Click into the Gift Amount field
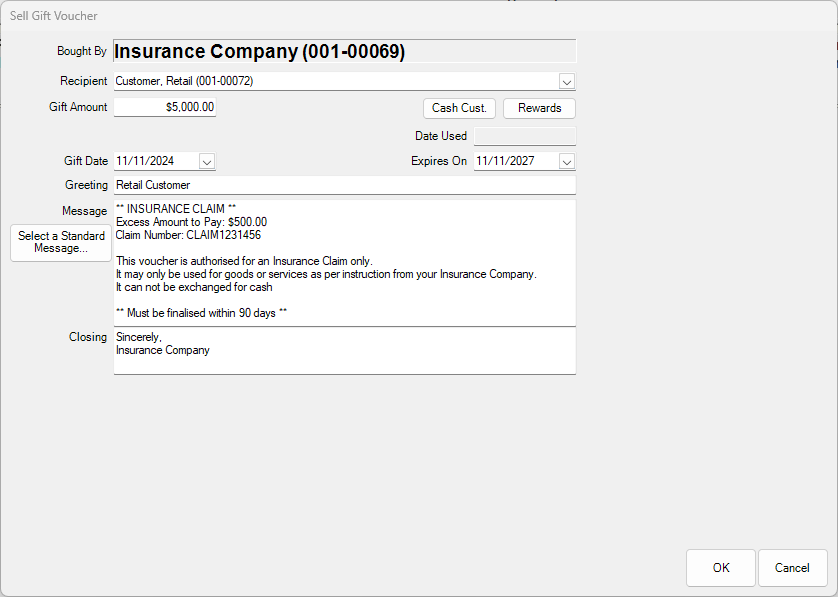The height and width of the screenshot is (597, 838). click(164, 107)
